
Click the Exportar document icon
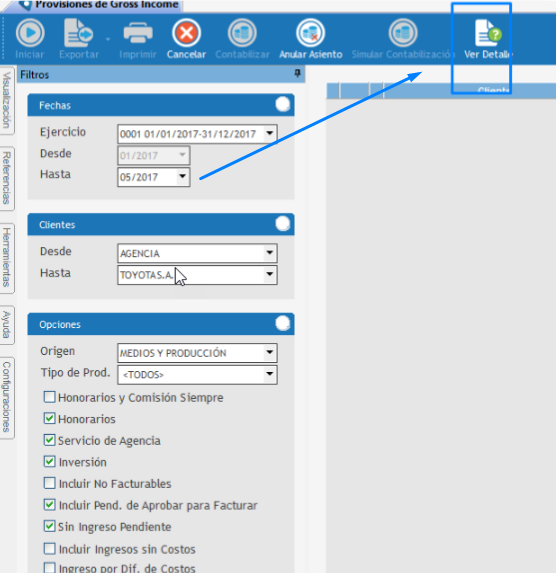coord(78,33)
